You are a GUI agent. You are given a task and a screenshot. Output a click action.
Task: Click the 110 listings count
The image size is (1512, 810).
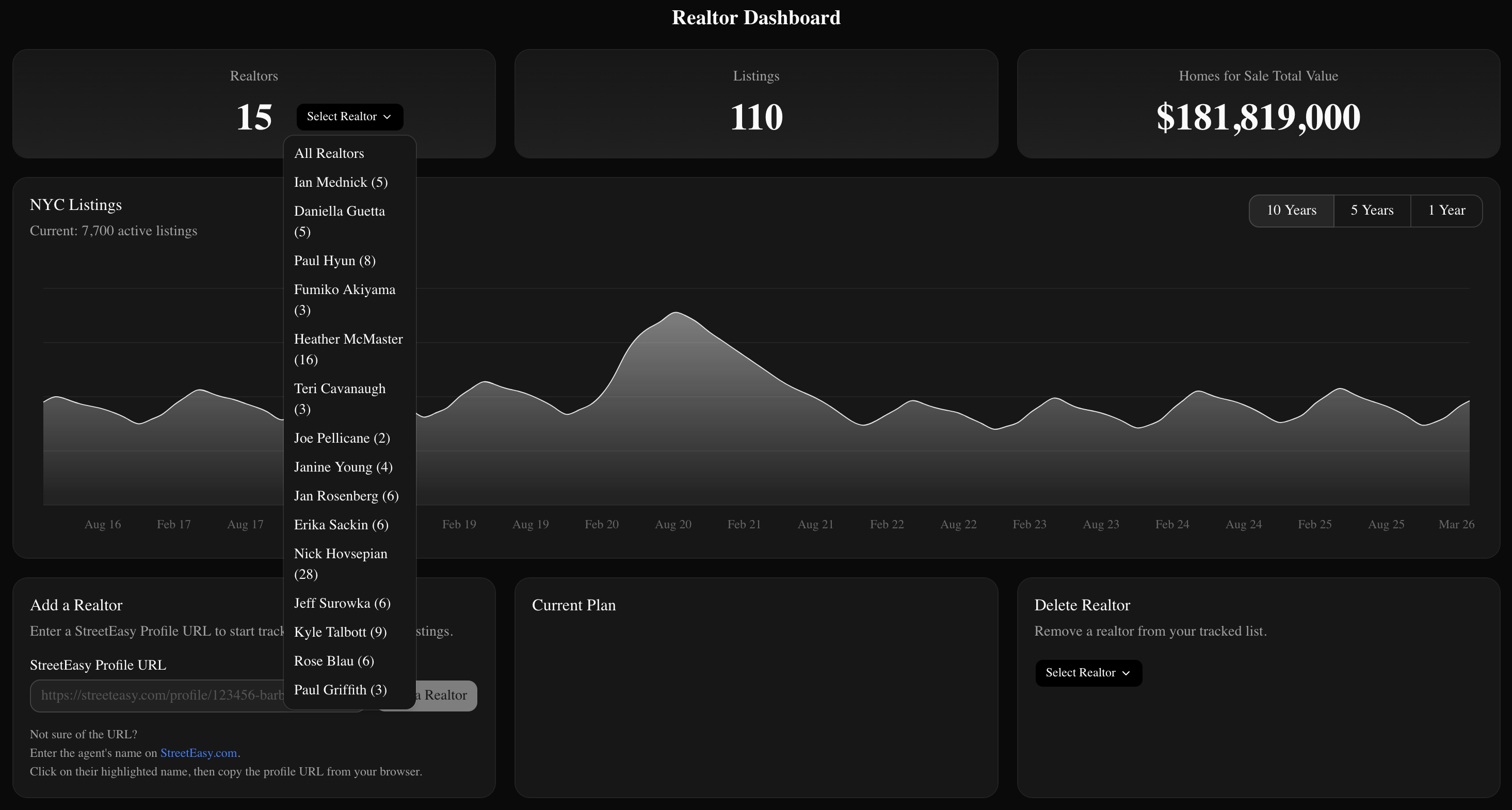(x=756, y=117)
